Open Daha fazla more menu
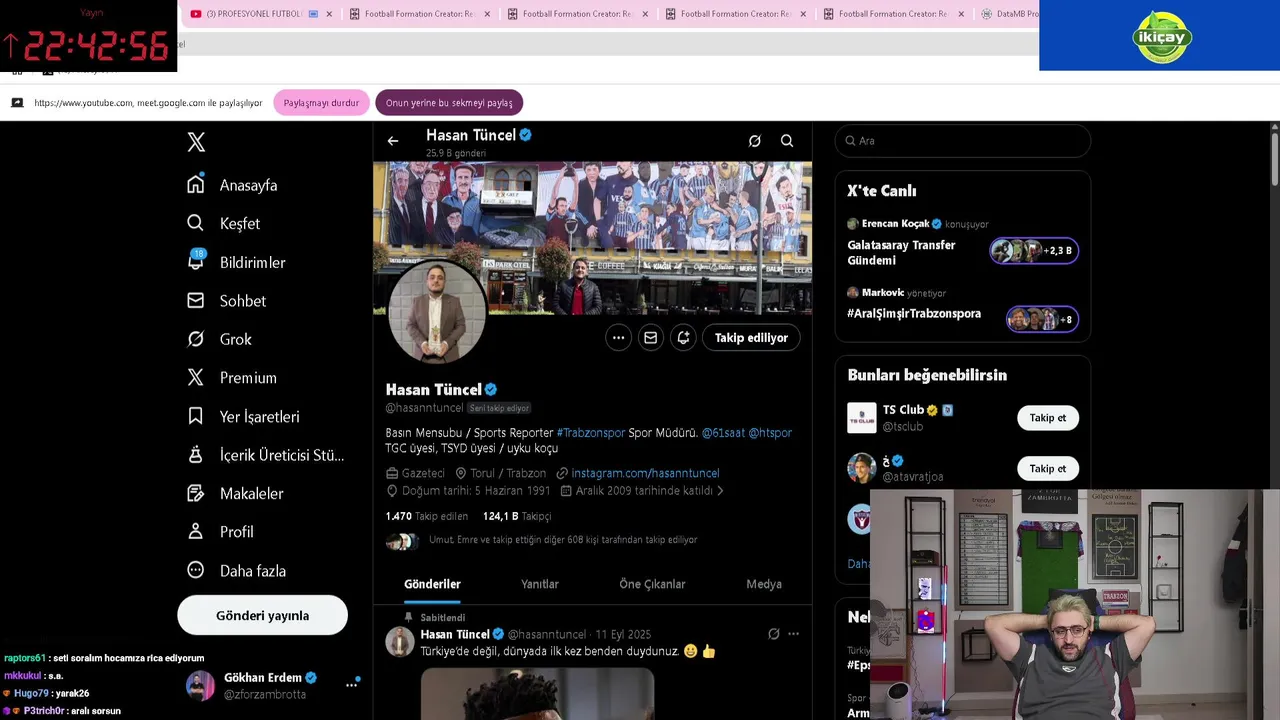Image resolution: width=1280 pixels, height=720 pixels. coord(236,570)
